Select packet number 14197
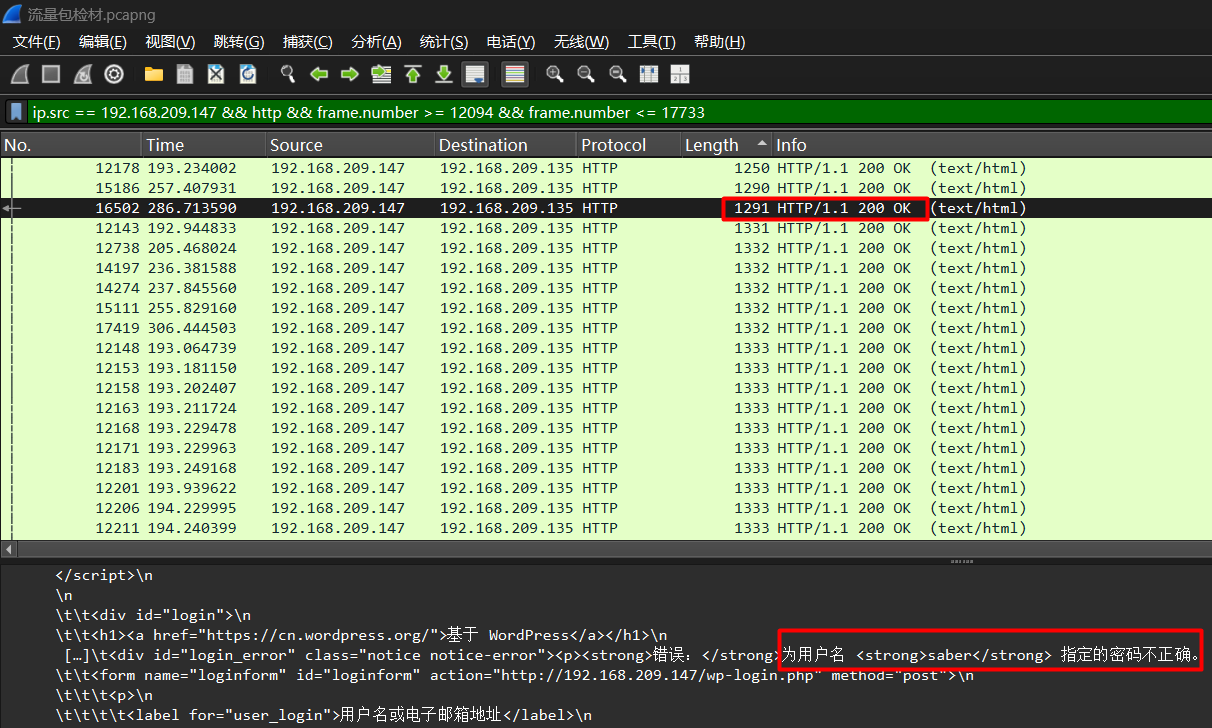This screenshot has height=728, width=1212. (606, 268)
